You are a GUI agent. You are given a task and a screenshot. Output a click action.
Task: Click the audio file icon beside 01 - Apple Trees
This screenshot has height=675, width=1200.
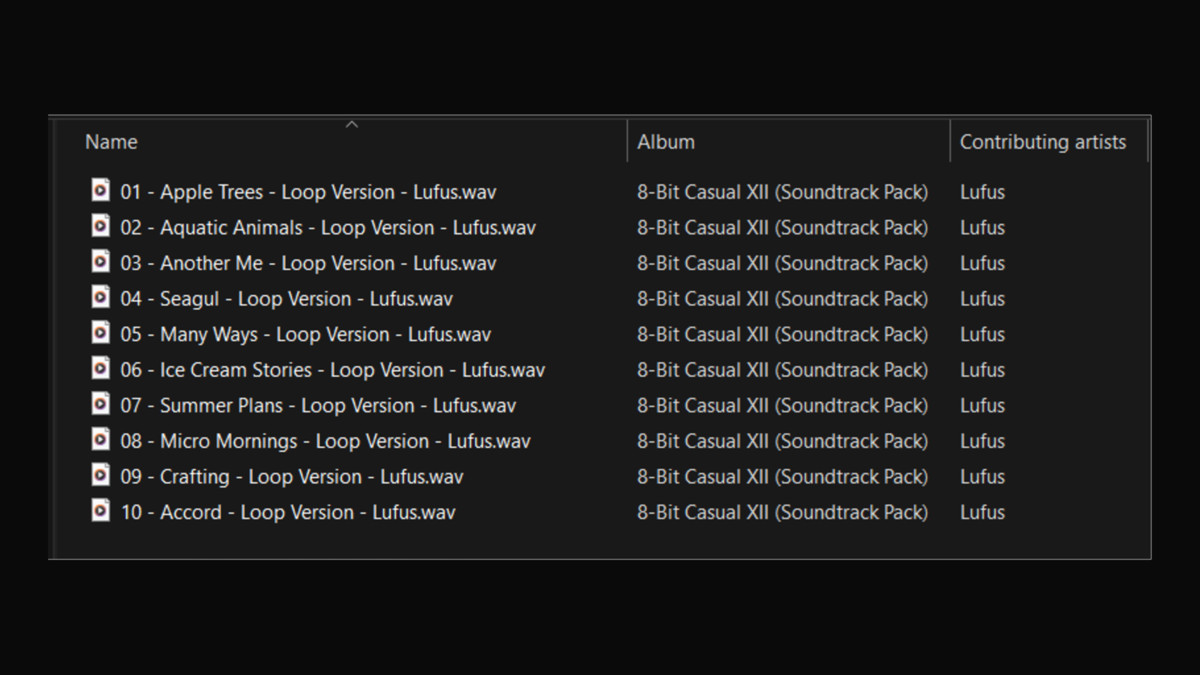(x=100, y=191)
